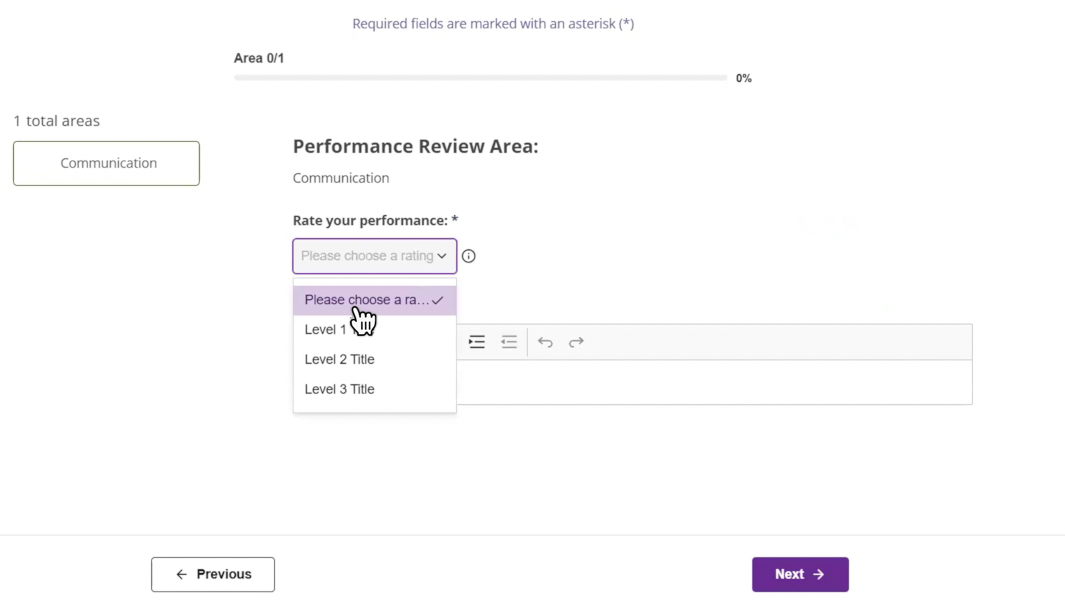This screenshot has width=1065, height=613.
Task: Go back with the Previous button
Action: 213,575
